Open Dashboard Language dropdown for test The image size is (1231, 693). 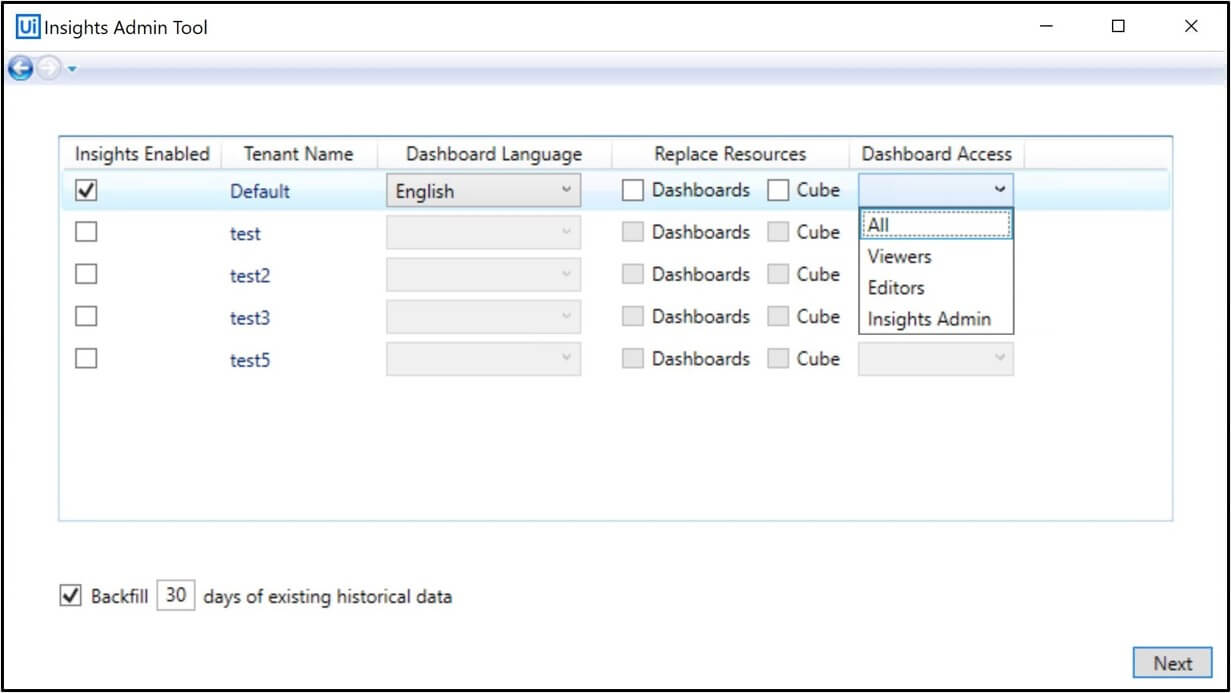[x=483, y=232]
